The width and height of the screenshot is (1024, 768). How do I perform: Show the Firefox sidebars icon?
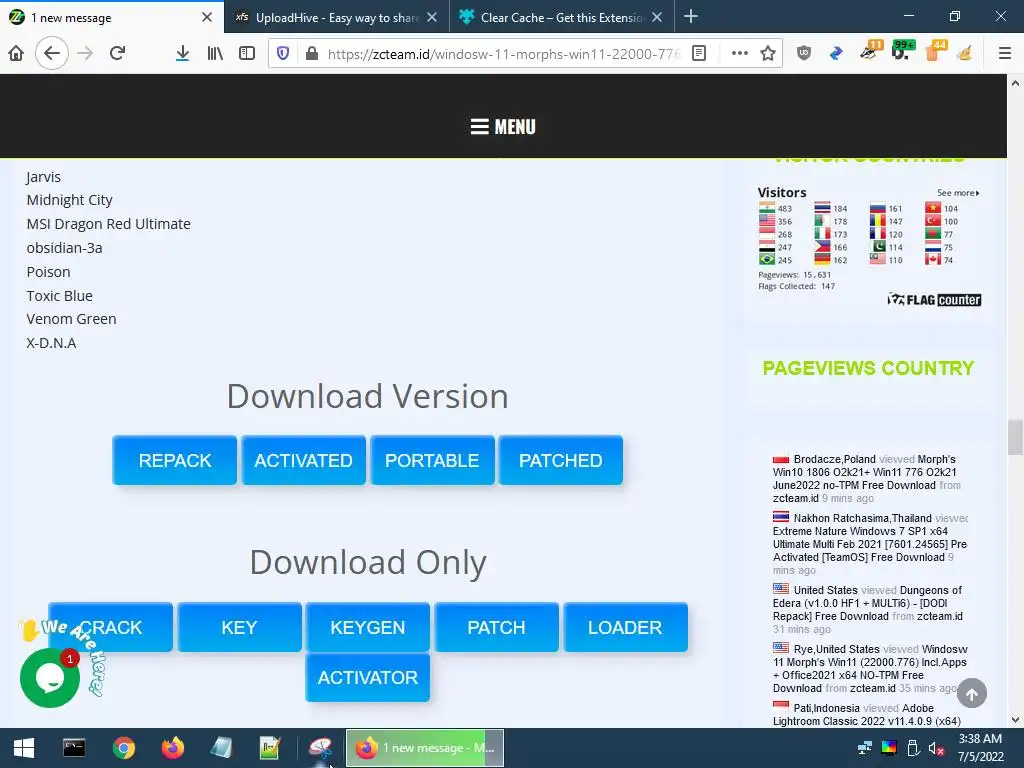[247, 54]
